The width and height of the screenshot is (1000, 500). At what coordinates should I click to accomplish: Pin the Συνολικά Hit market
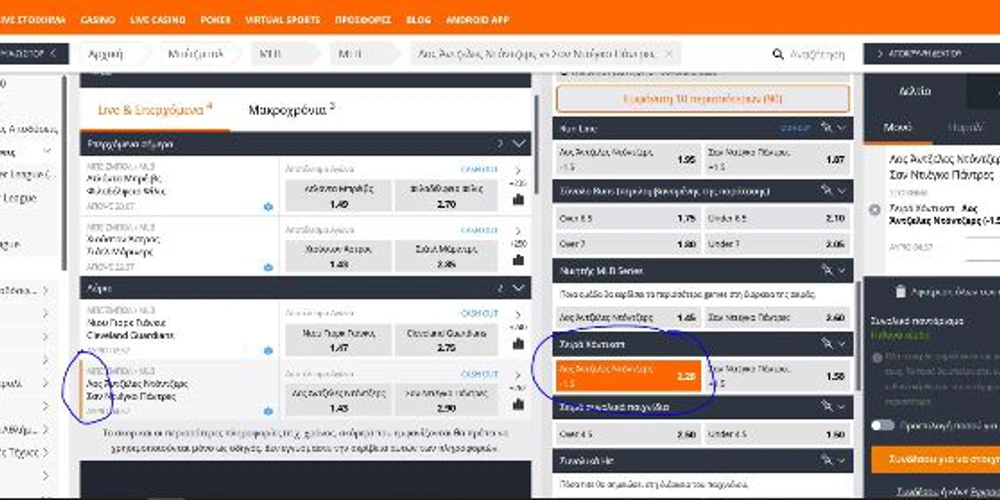click(827, 460)
